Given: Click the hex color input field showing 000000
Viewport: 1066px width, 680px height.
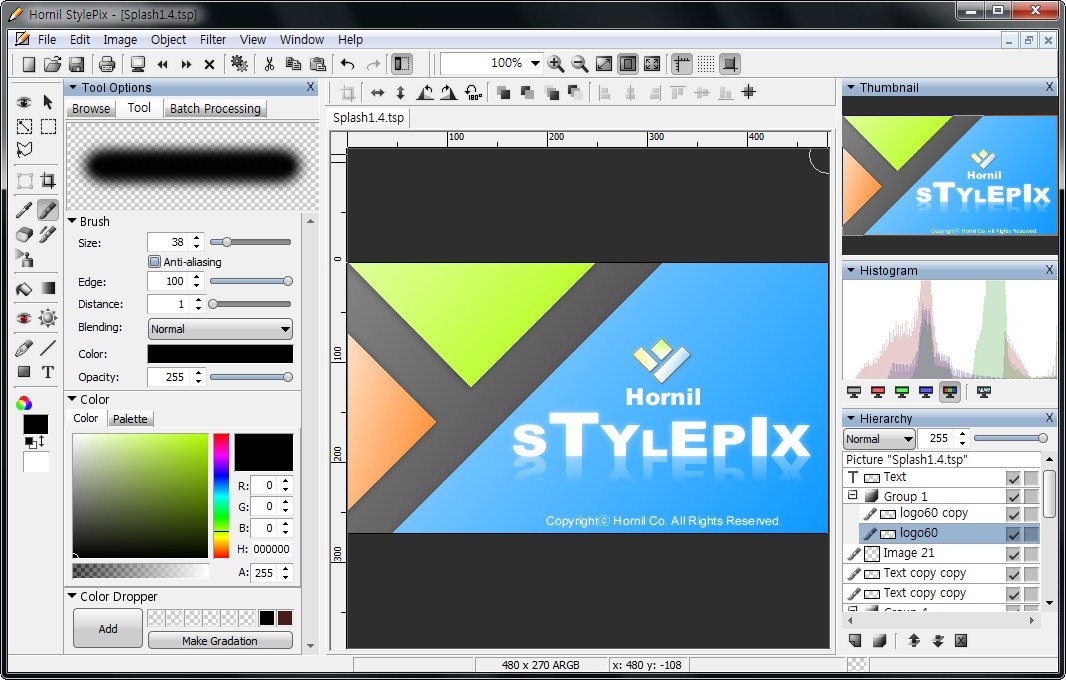Looking at the screenshot, I should (x=271, y=549).
